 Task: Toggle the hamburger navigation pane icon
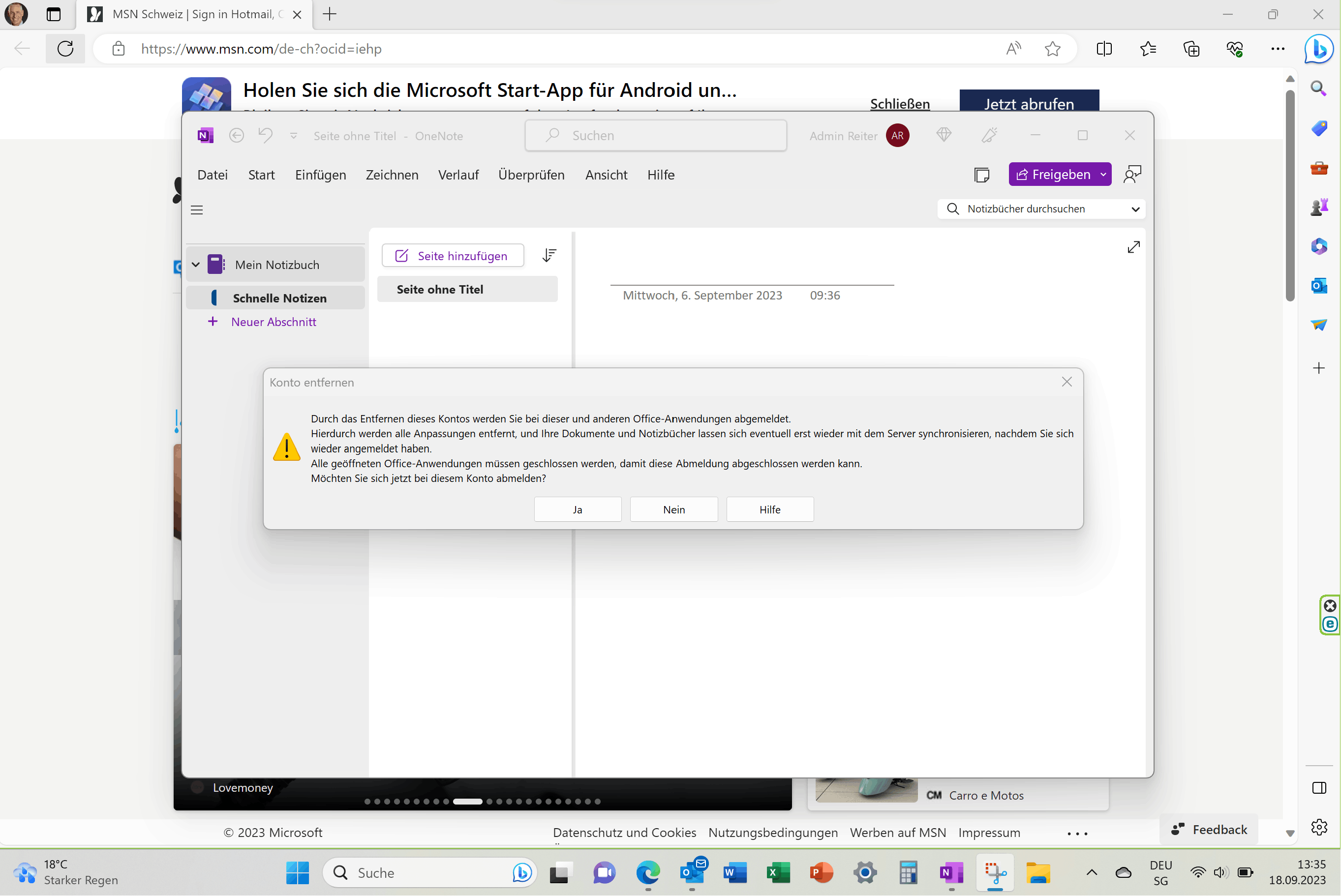[x=197, y=209]
